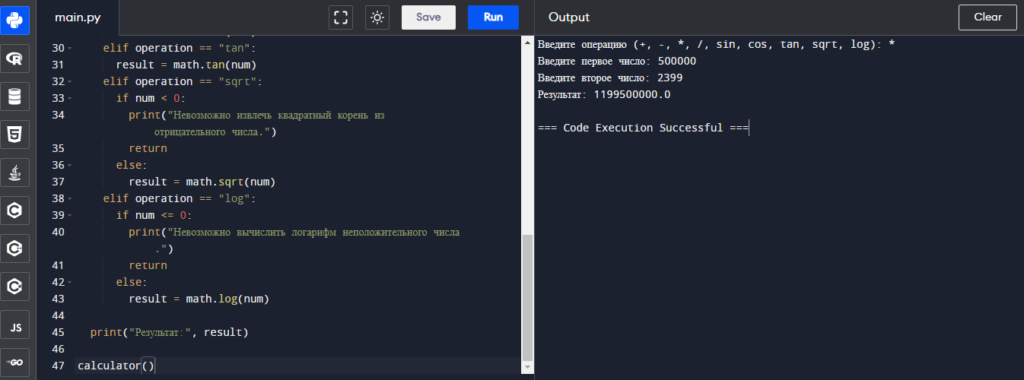This screenshot has height=380, width=1024.
Task: Click the Save button
Action: tap(428, 18)
